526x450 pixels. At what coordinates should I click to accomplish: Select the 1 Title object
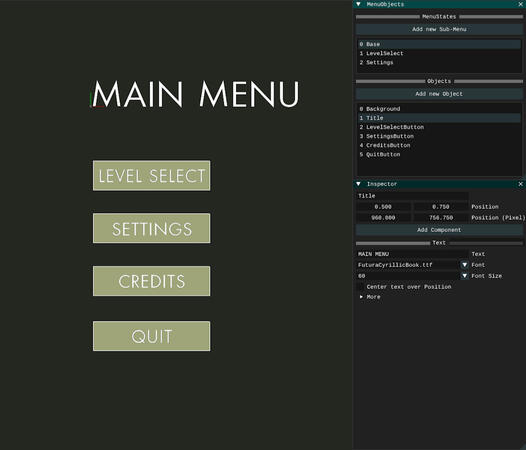pos(439,118)
